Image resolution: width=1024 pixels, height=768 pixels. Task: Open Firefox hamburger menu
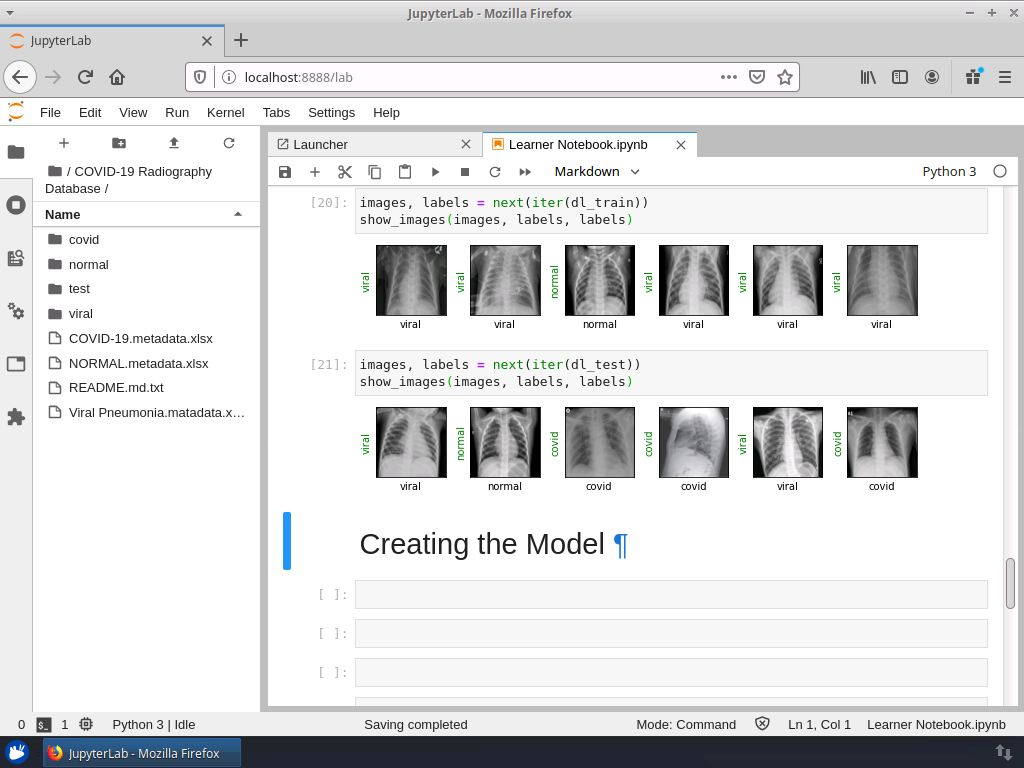pyautogui.click(x=1004, y=77)
